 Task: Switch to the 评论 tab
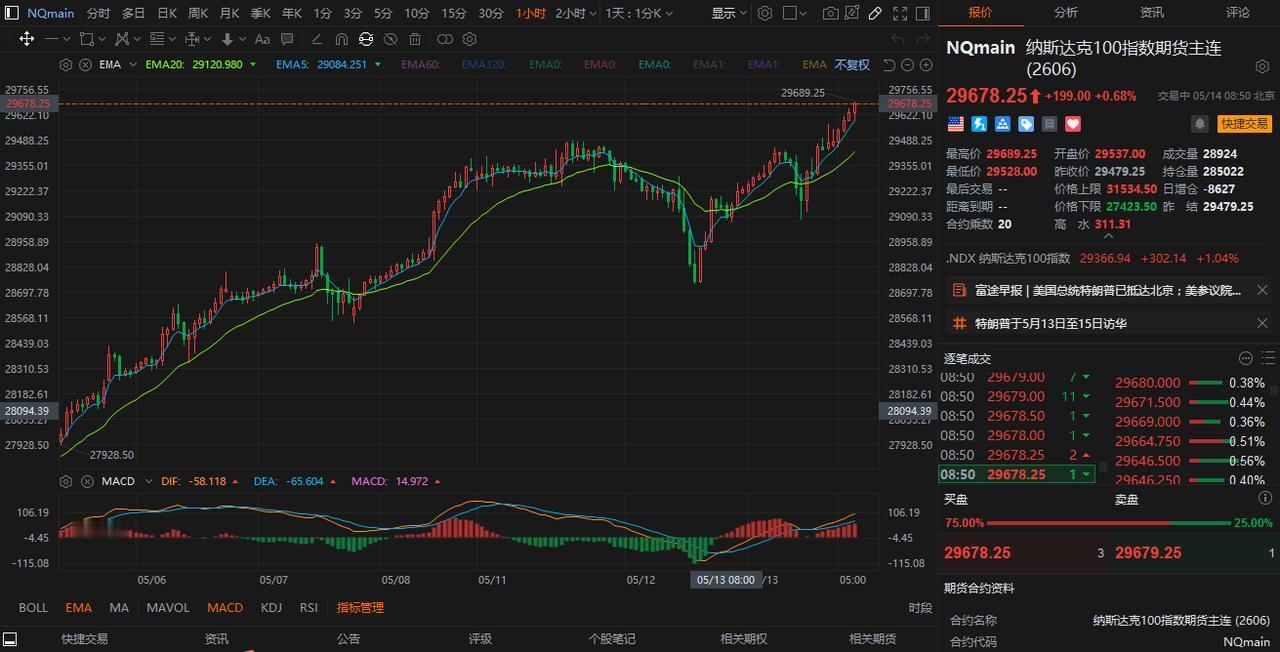1238,13
